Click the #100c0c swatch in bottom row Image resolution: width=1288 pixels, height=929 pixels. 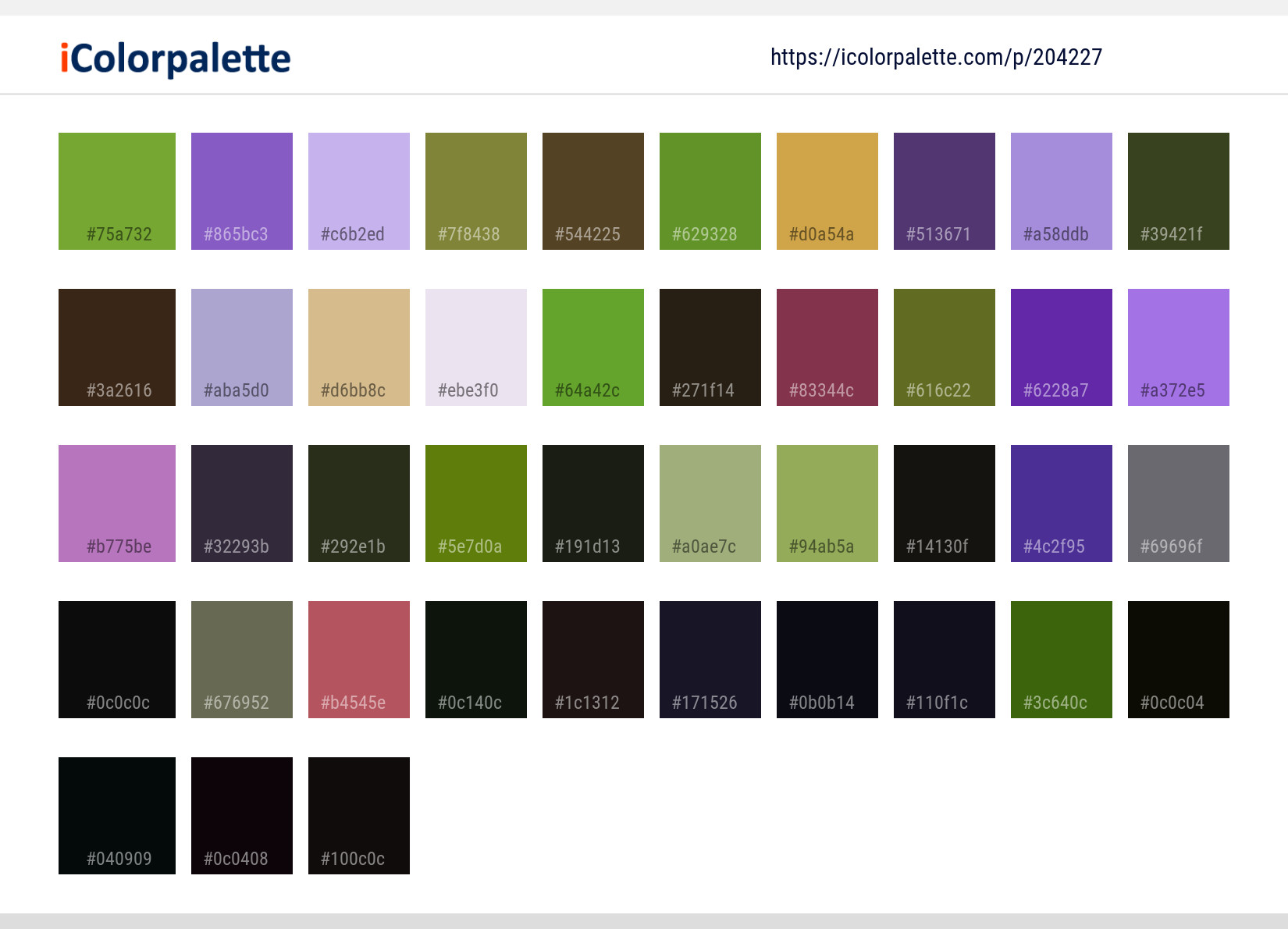358,815
